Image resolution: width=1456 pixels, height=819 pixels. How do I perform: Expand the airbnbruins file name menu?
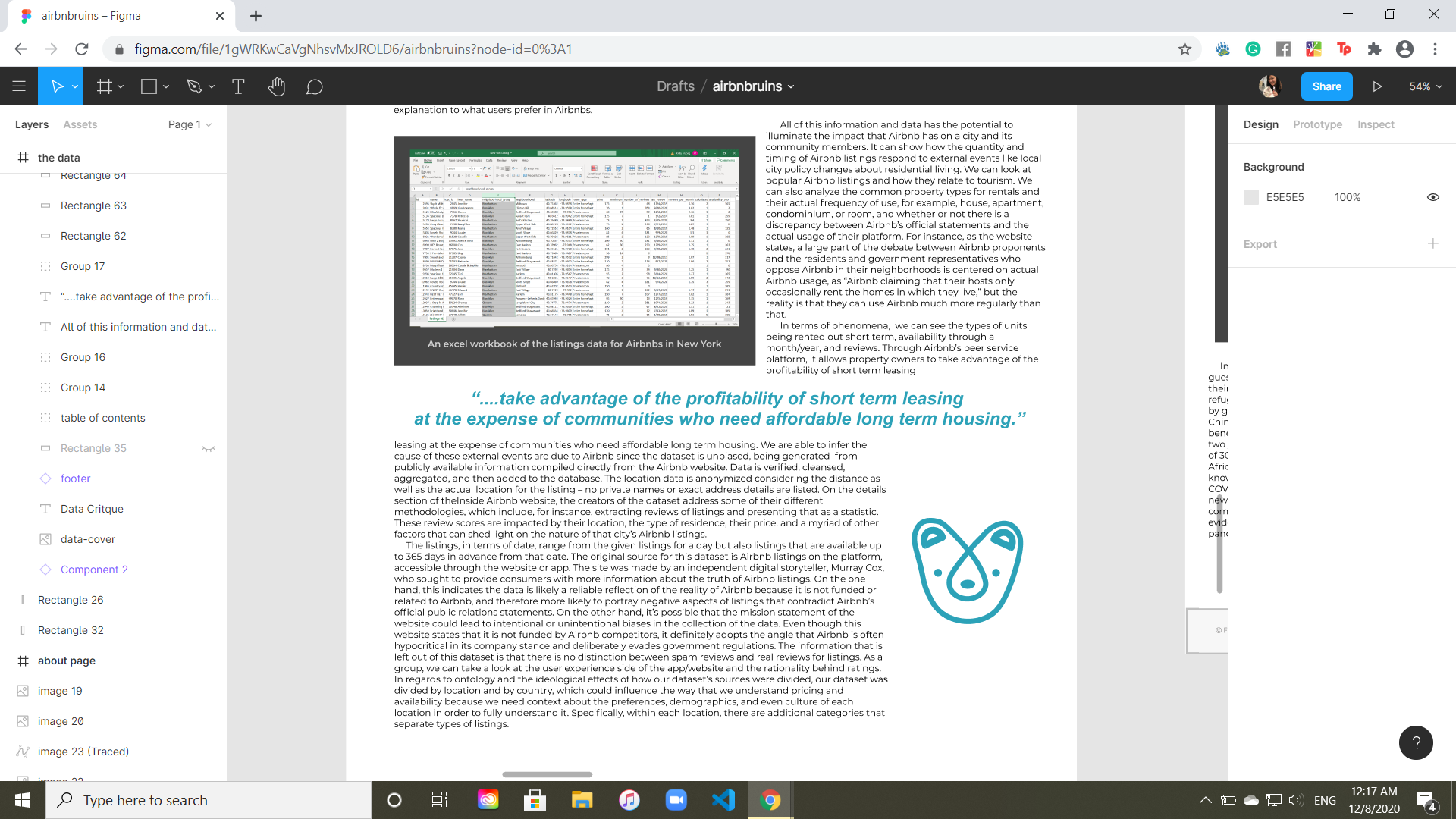(x=753, y=86)
